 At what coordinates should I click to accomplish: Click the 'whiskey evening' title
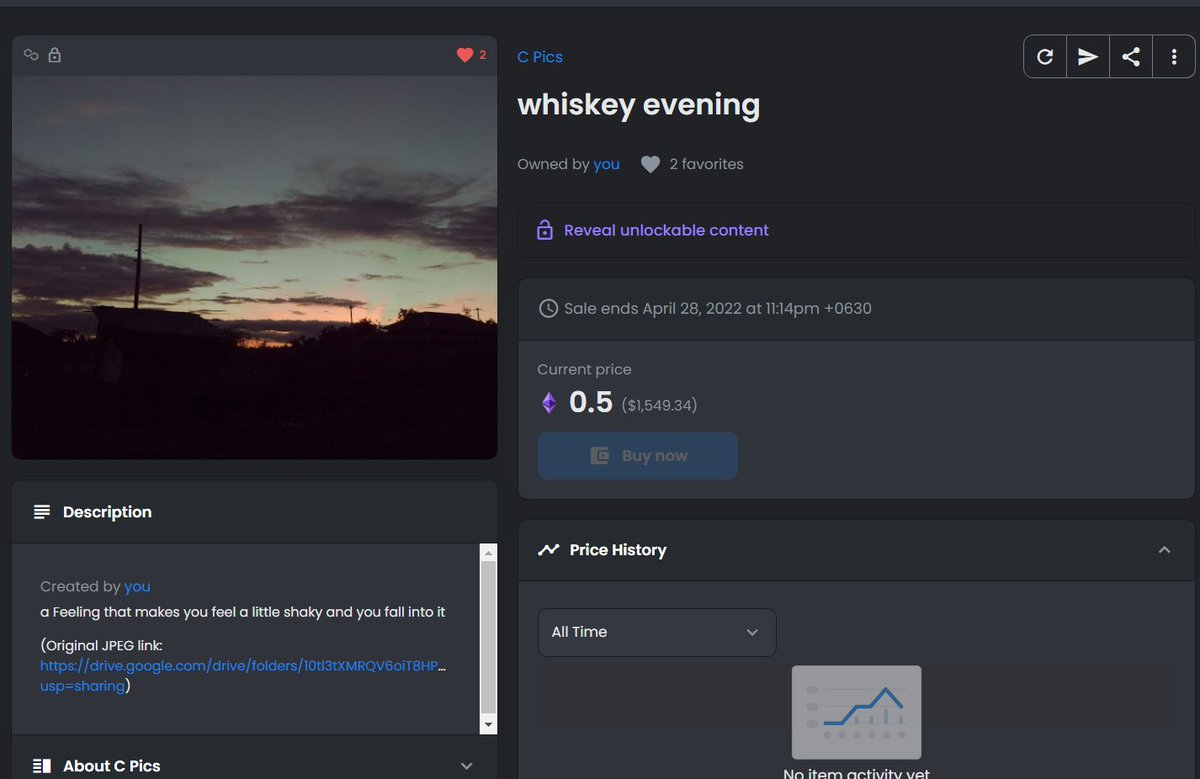tap(638, 105)
